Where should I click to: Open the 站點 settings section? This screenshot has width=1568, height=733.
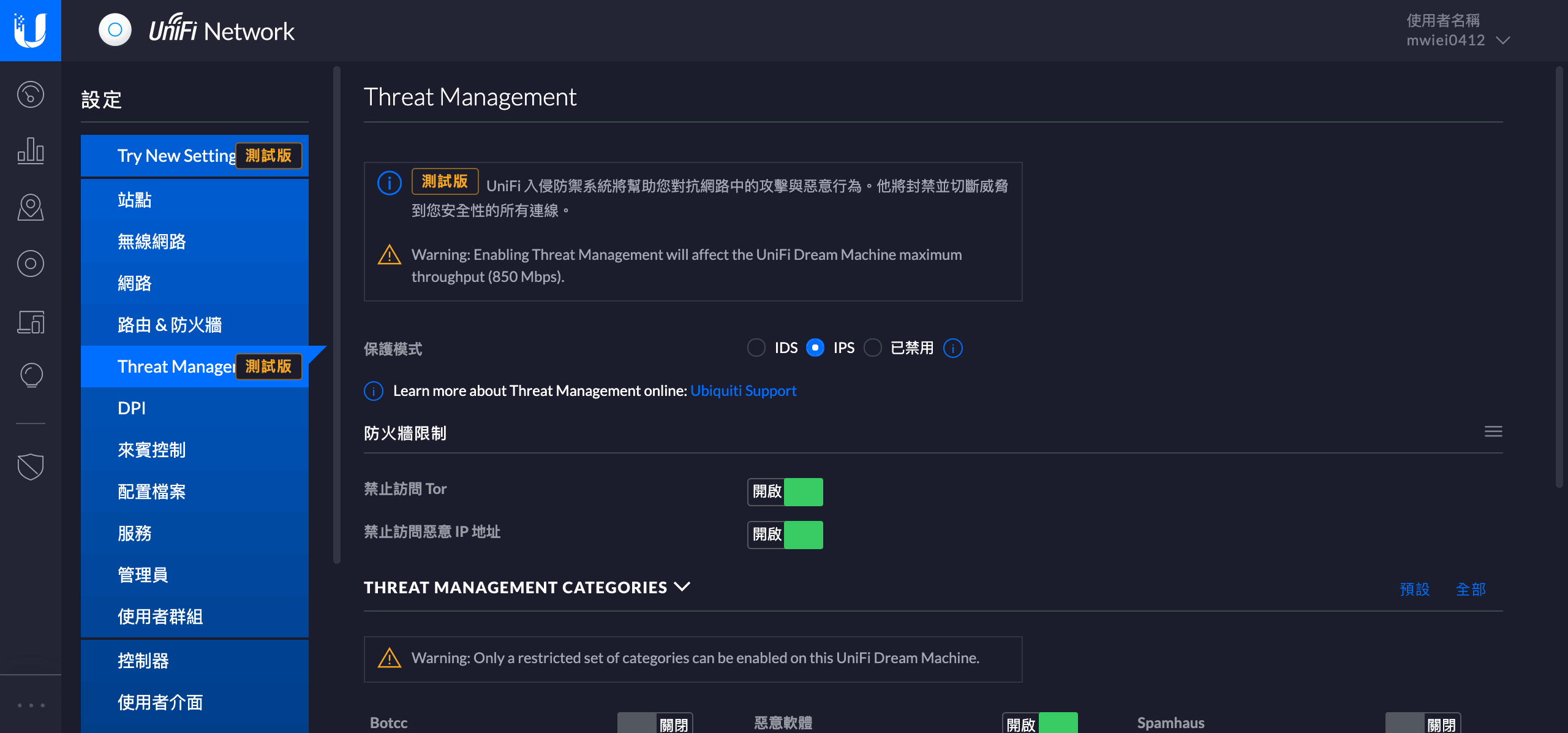(x=195, y=200)
